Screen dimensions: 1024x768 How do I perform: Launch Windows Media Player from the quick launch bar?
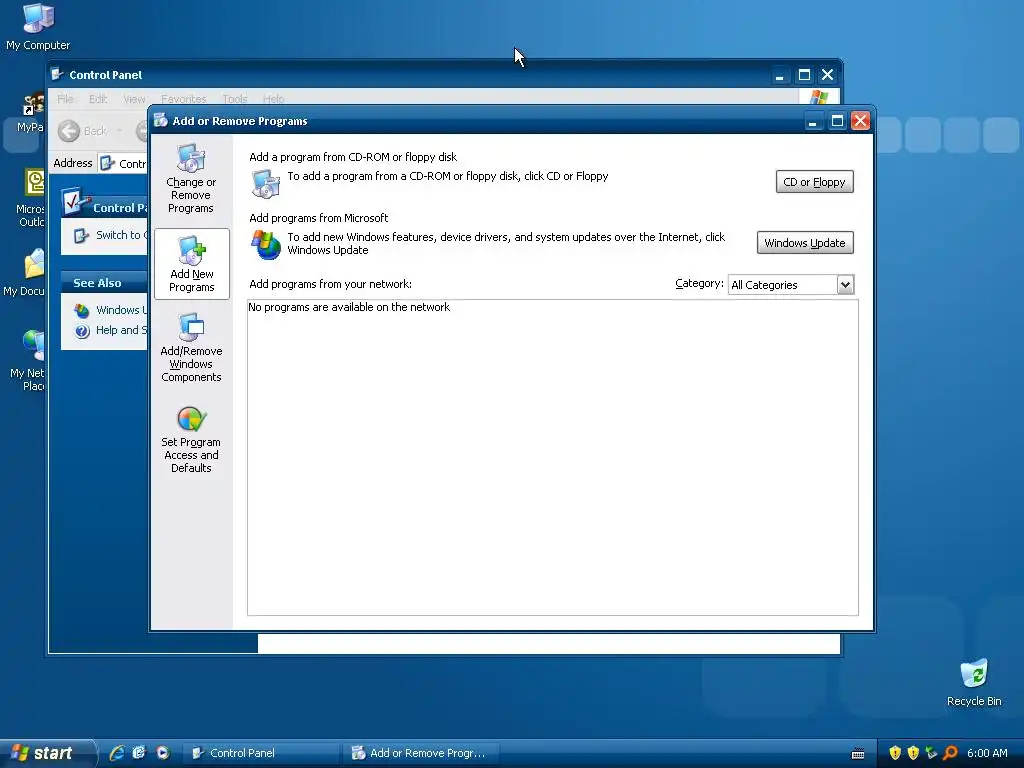(x=163, y=753)
